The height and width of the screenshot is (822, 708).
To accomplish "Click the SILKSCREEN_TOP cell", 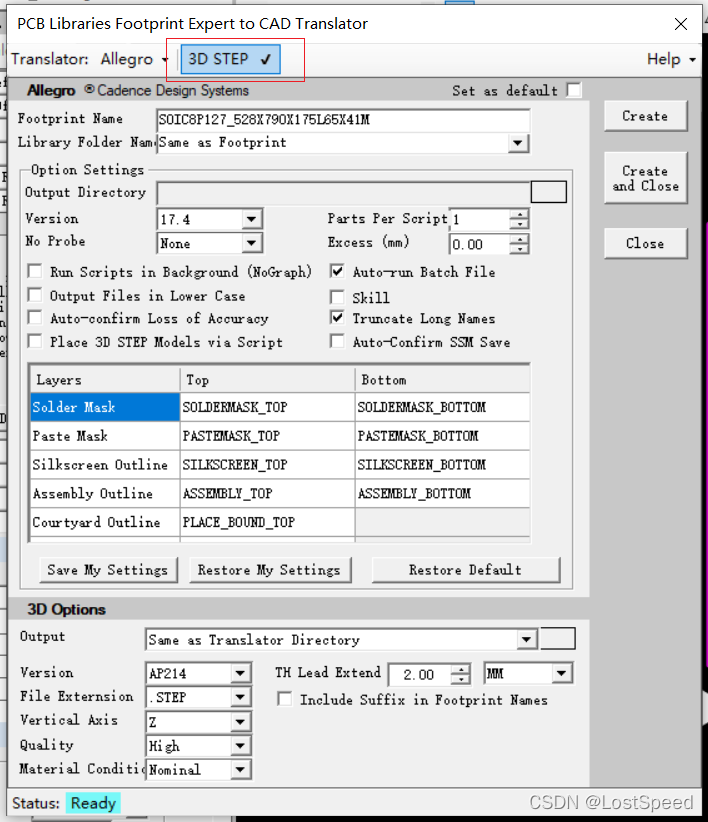I will pyautogui.click(x=267, y=465).
